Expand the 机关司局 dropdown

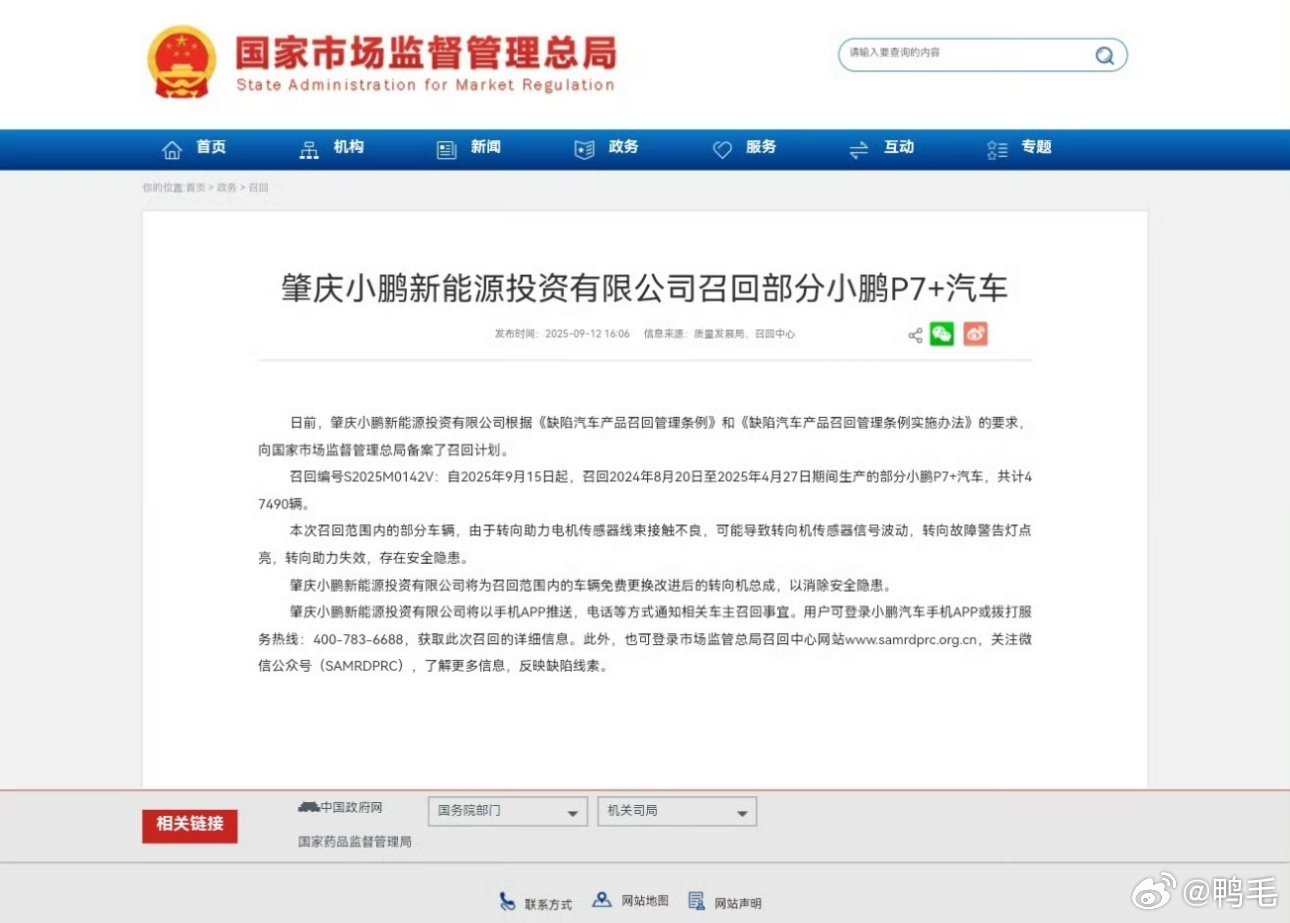click(x=677, y=812)
